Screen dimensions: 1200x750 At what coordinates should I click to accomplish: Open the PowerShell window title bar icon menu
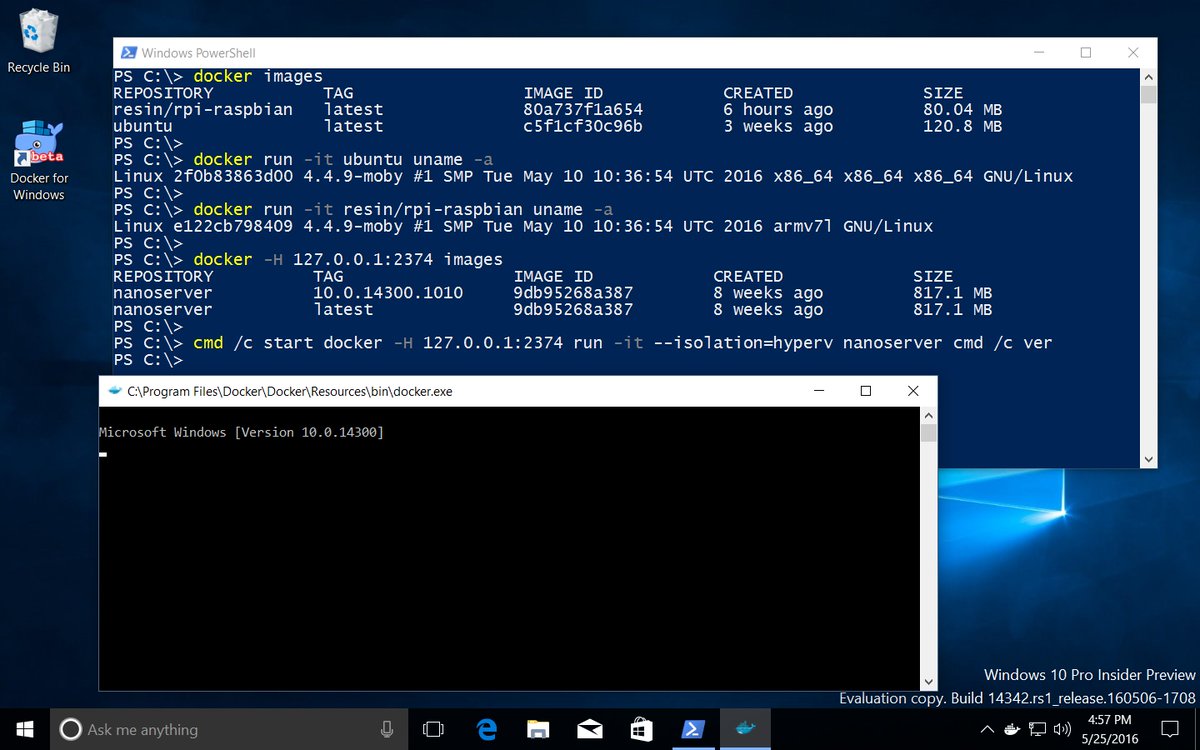coord(128,53)
